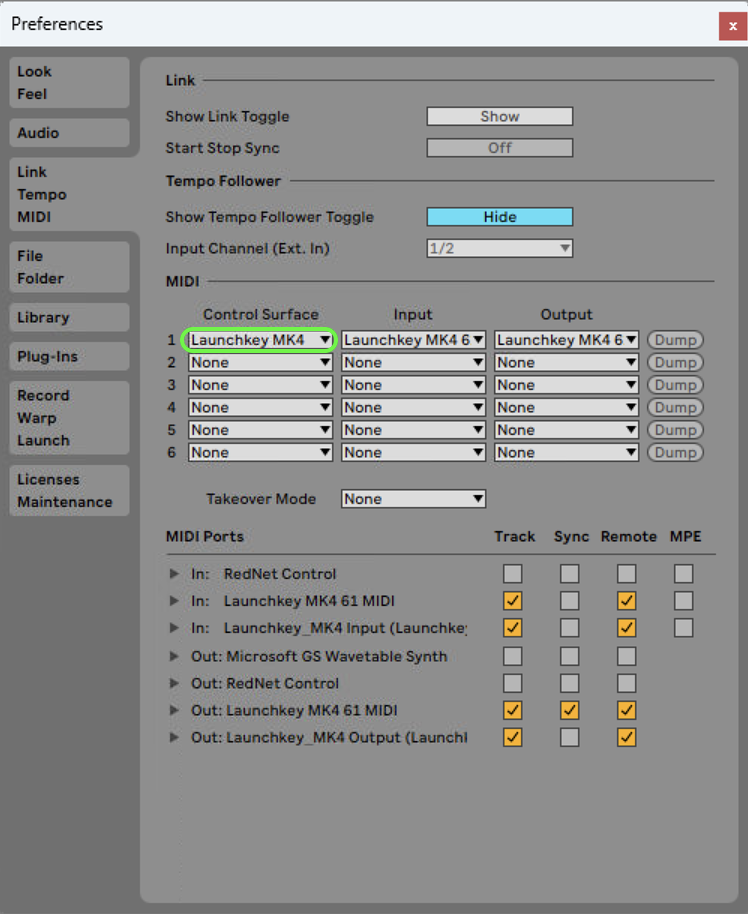Click the Dump button in row 2
The height and width of the screenshot is (914, 748).
click(x=675, y=363)
